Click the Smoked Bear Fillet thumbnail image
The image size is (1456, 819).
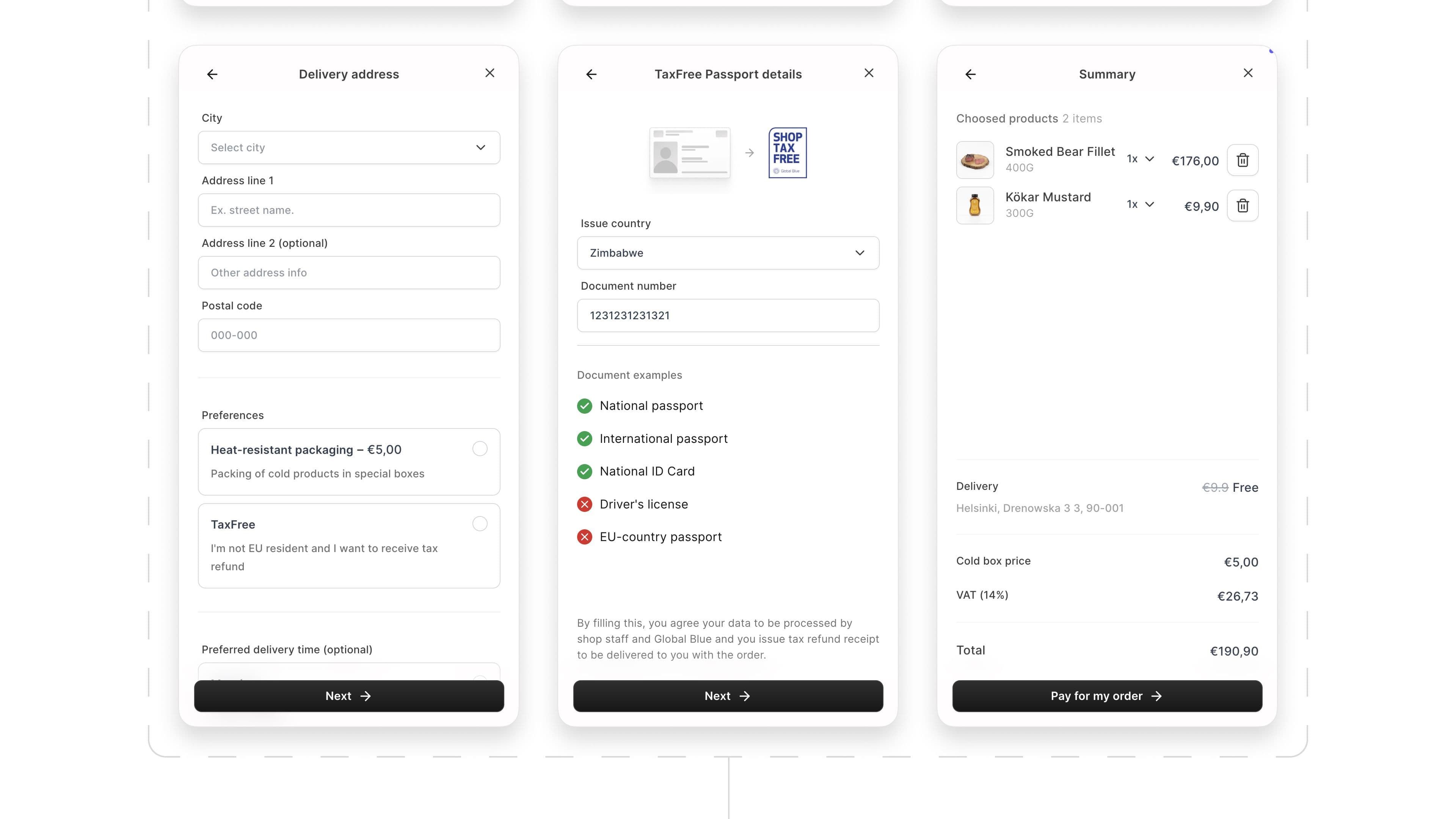pyautogui.click(x=974, y=158)
